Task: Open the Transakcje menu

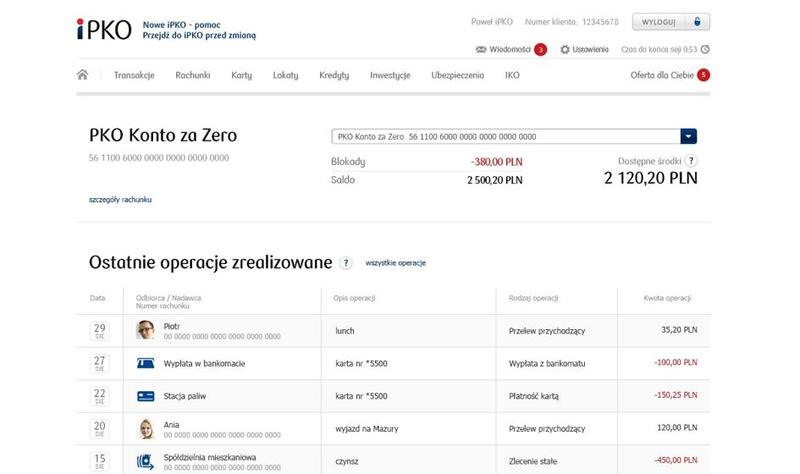Action: pyautogui.click(x=134, y=75)
